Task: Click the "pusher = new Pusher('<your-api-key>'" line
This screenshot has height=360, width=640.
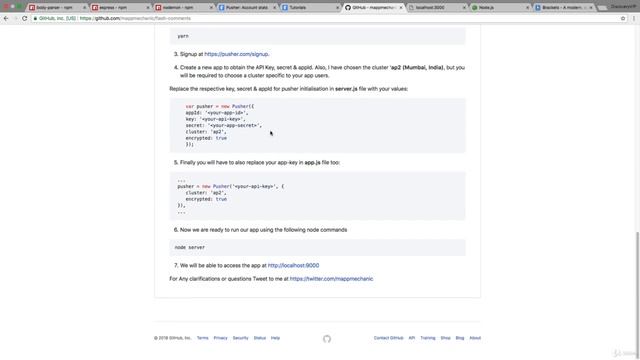Action: (x=231, y=187)
